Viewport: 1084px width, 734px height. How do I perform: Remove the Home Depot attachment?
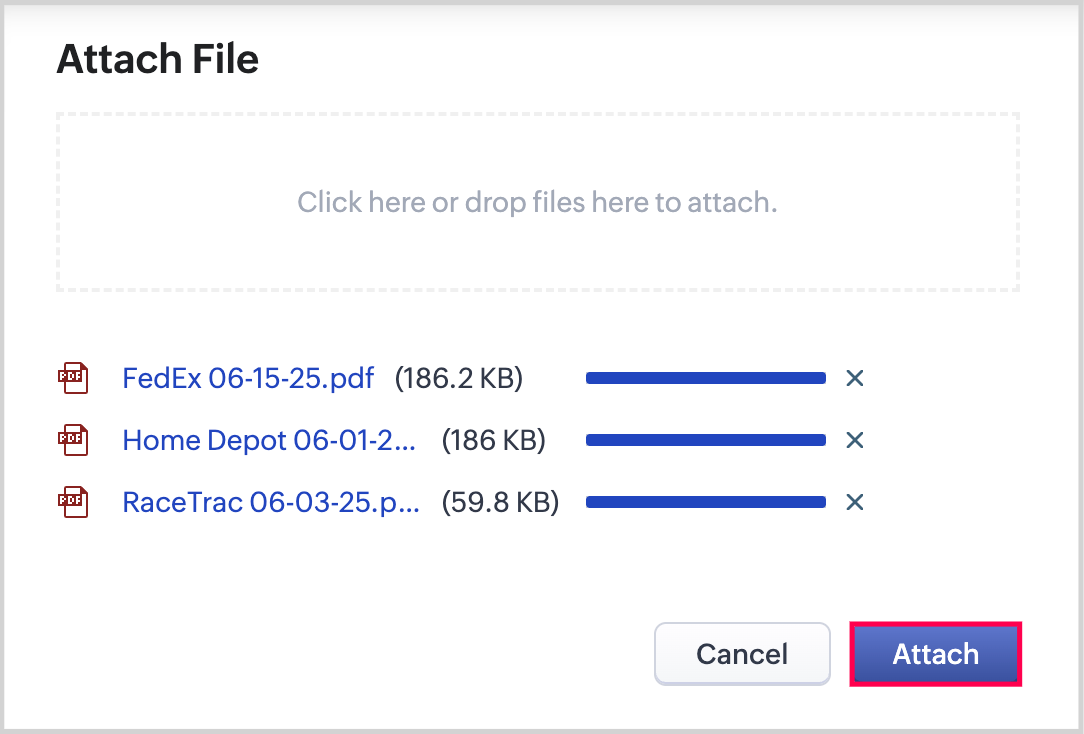[x=854, y=440]
